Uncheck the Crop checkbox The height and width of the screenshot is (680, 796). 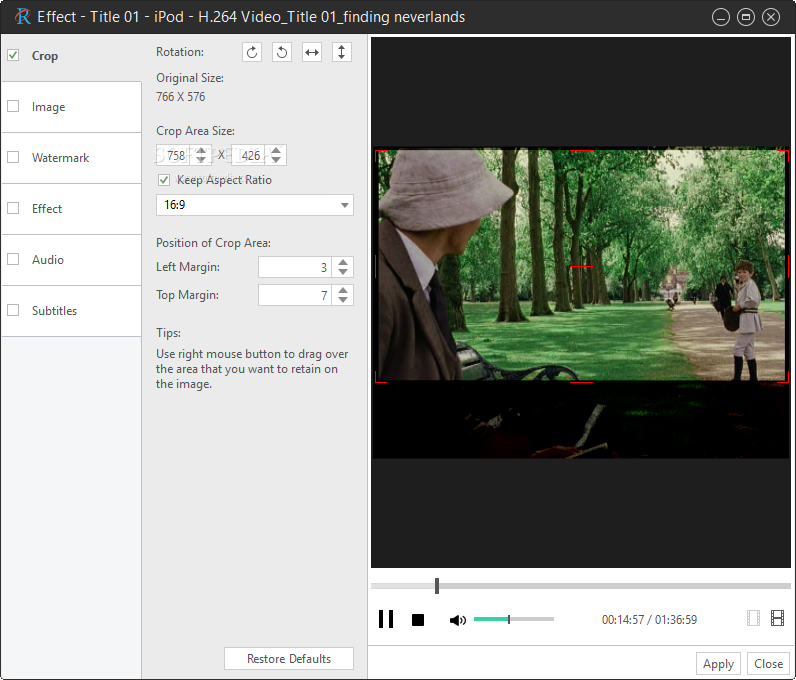tap(13, 55)
